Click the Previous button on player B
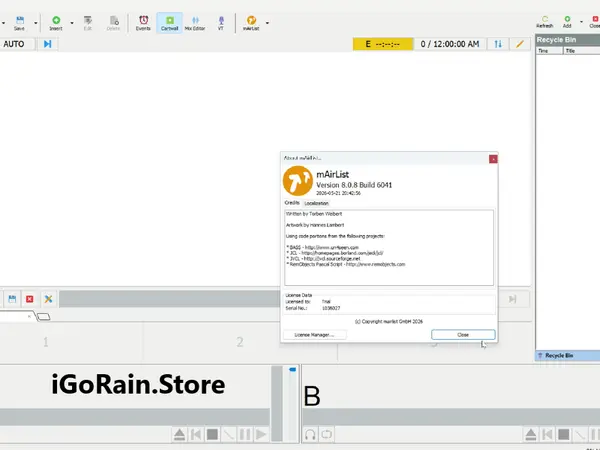The width and height of the screenshot is (600, 450). coord(547,434)
